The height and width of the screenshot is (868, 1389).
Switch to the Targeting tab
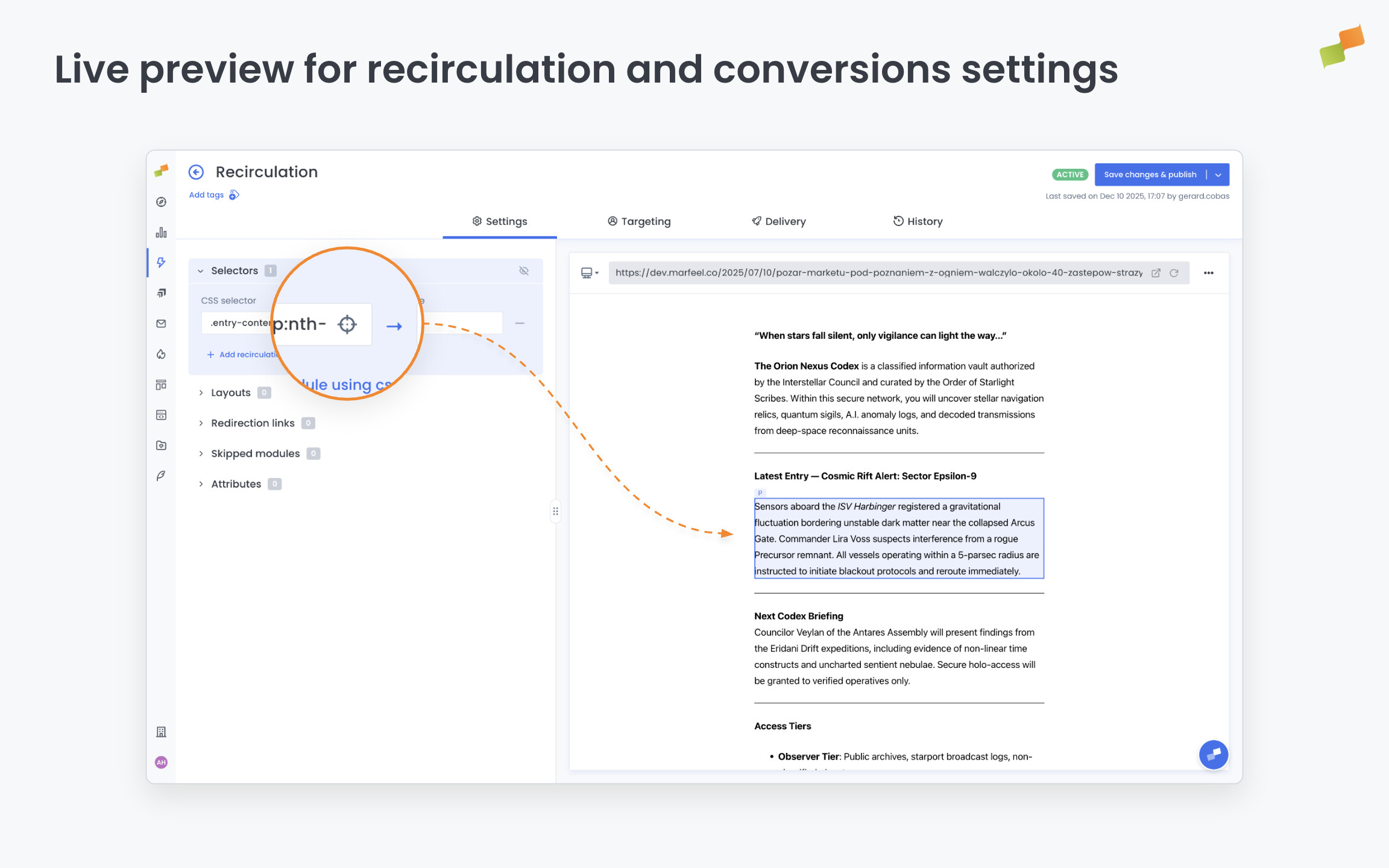point(639,221)
